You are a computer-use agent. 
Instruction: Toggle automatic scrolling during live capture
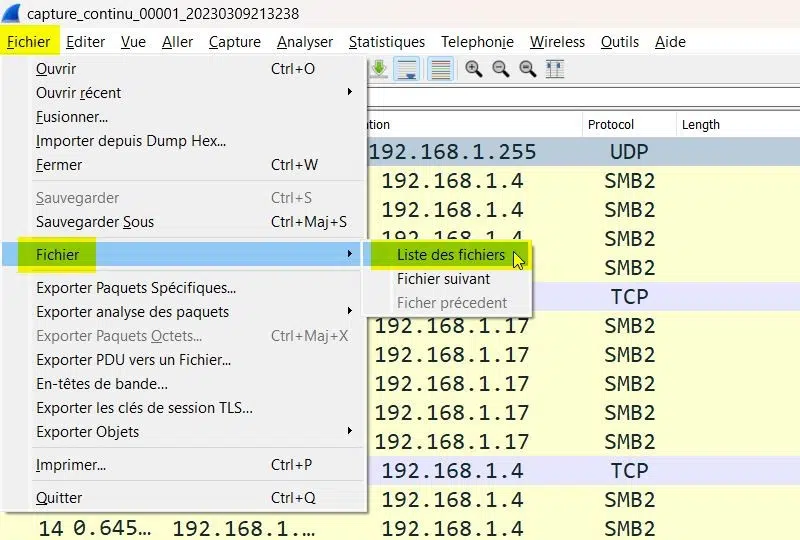407,69
